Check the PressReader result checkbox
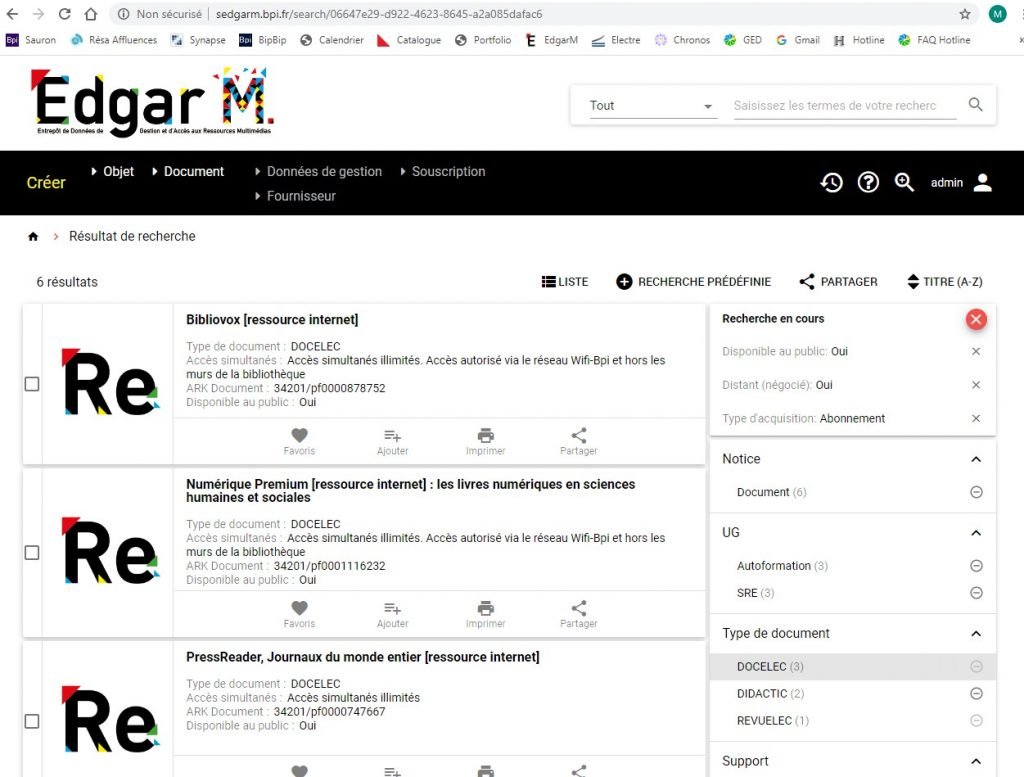 (32, 721)
